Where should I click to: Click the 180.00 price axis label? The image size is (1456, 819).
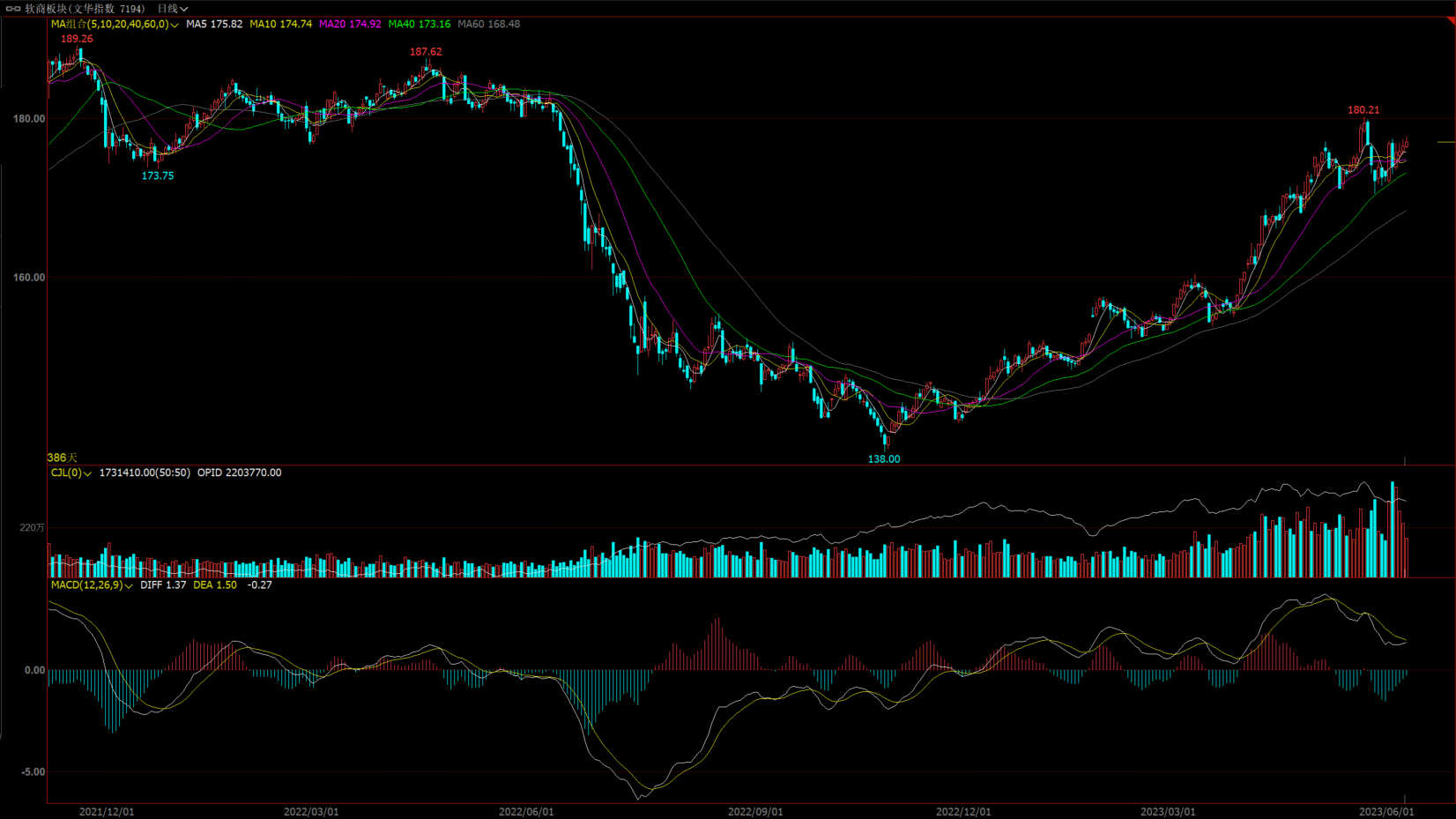(x=29, y=119)
